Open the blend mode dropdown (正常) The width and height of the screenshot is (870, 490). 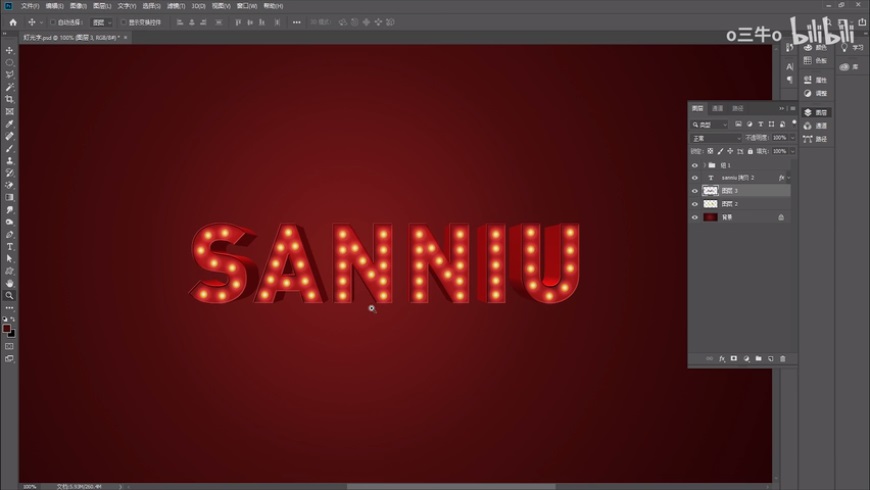coord(715,137)
